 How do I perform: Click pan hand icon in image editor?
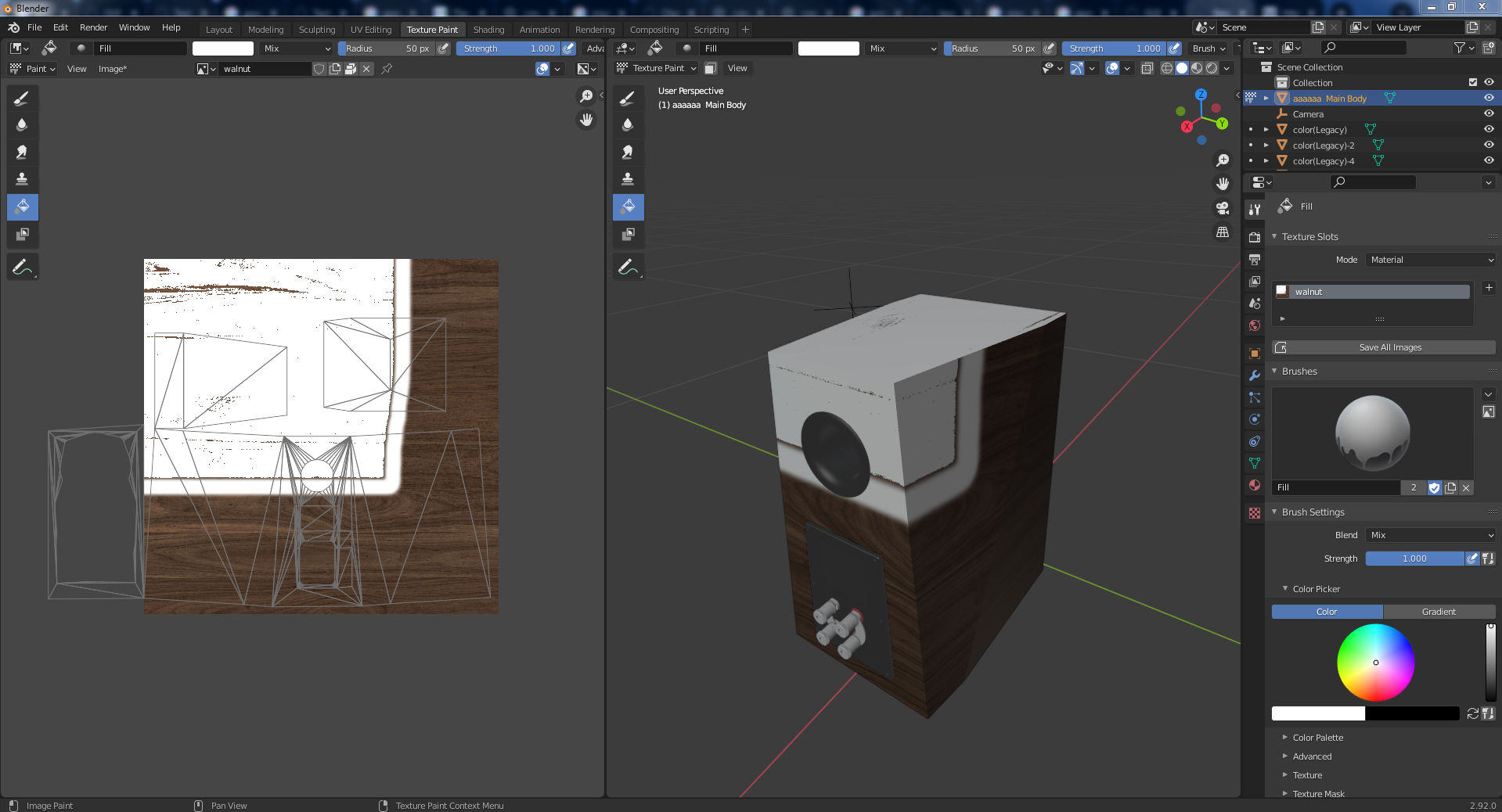[586, 120]
